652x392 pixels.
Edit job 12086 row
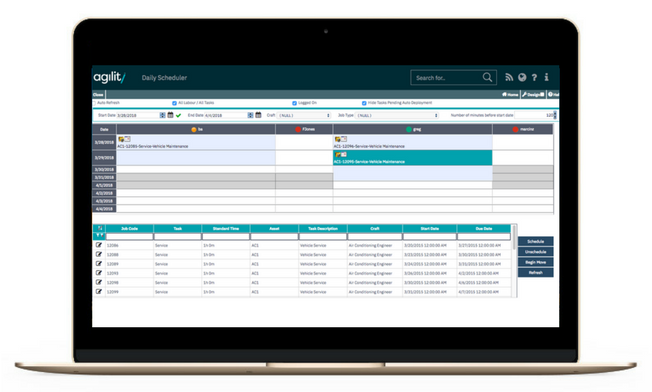point(99,245)
